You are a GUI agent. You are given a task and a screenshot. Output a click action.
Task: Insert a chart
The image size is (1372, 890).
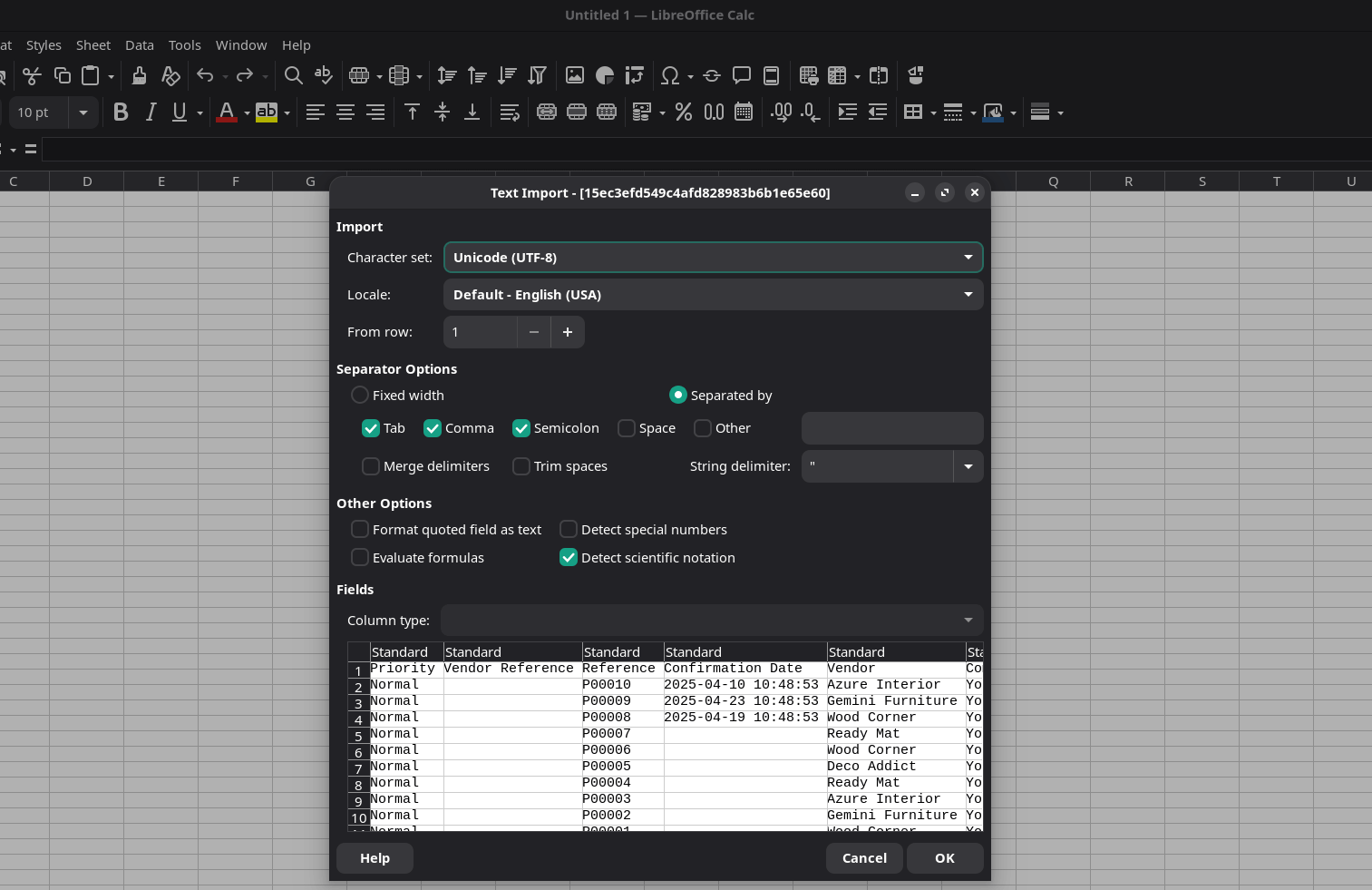click(605, 75)
